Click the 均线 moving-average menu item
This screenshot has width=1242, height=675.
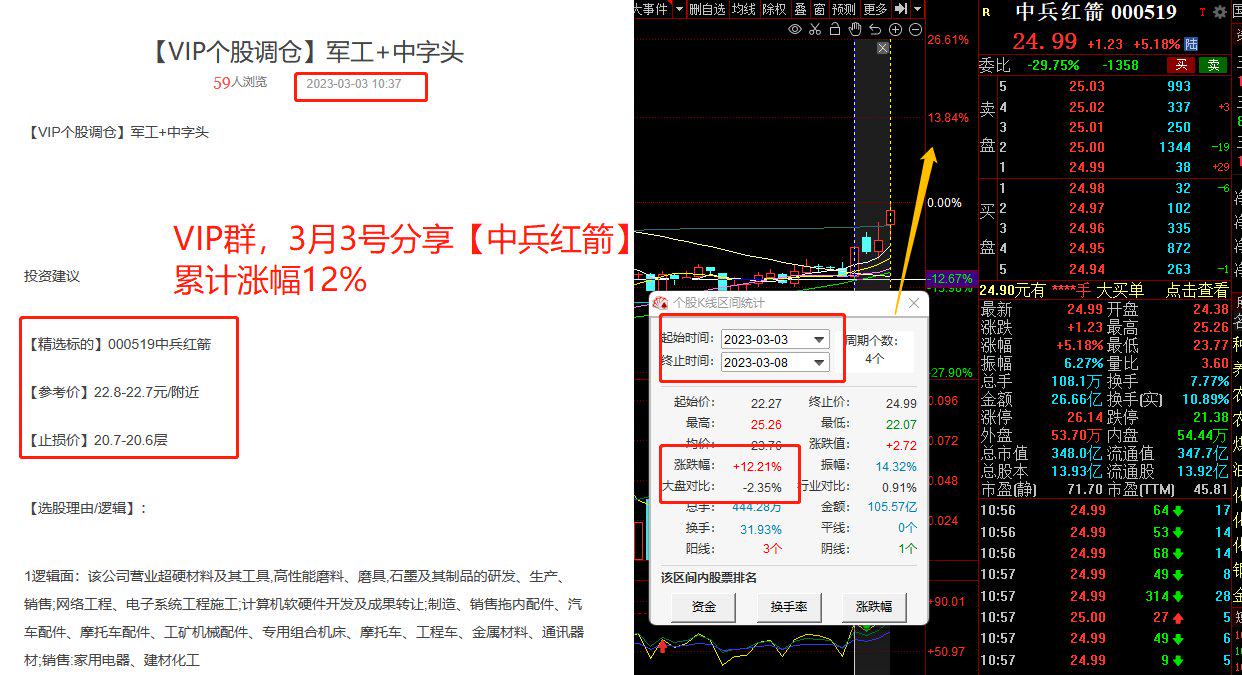point(743,8)
